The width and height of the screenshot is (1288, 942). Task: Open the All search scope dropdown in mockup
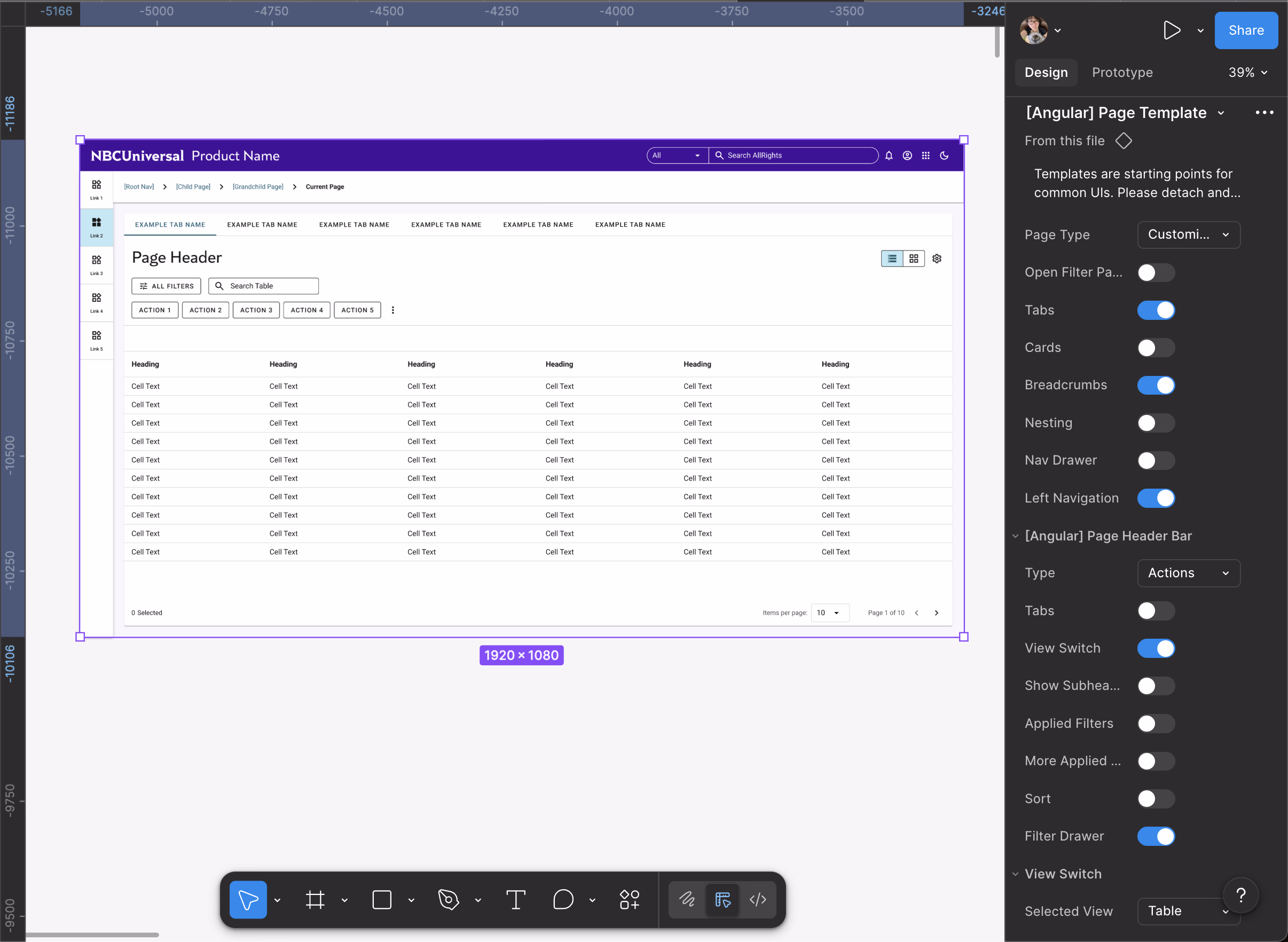coord(677,155)
